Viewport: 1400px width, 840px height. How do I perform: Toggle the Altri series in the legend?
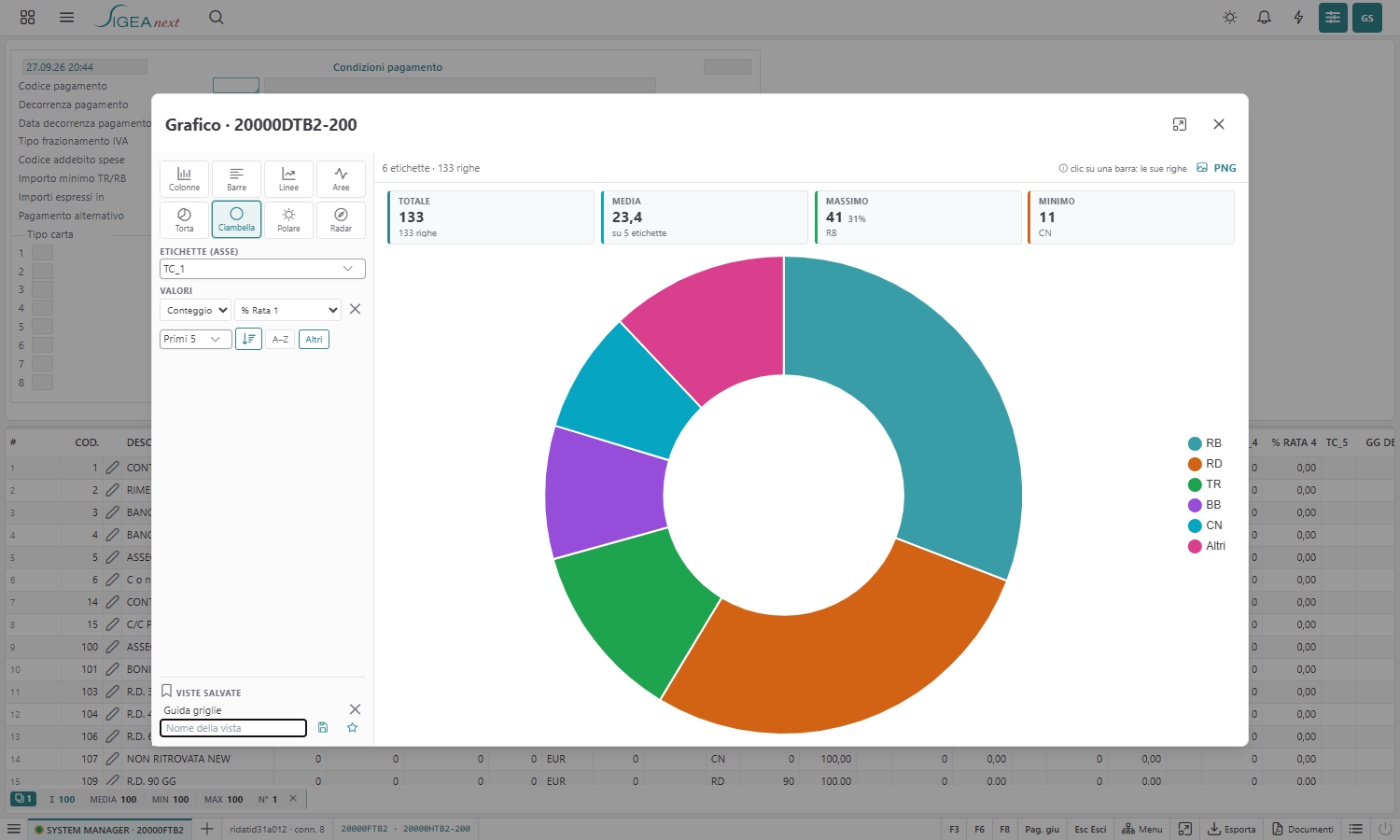point(1207,546)
